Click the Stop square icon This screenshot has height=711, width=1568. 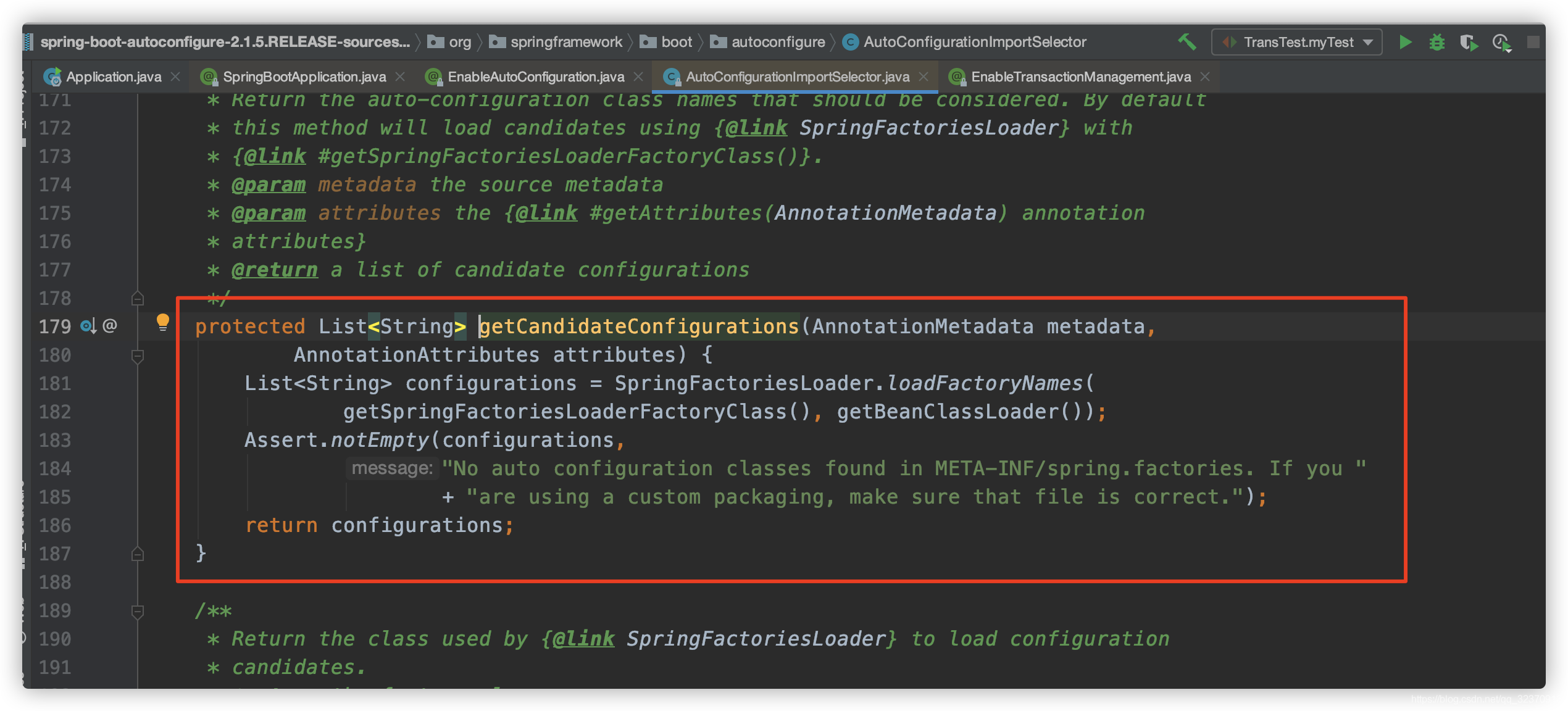[1533, 42]
